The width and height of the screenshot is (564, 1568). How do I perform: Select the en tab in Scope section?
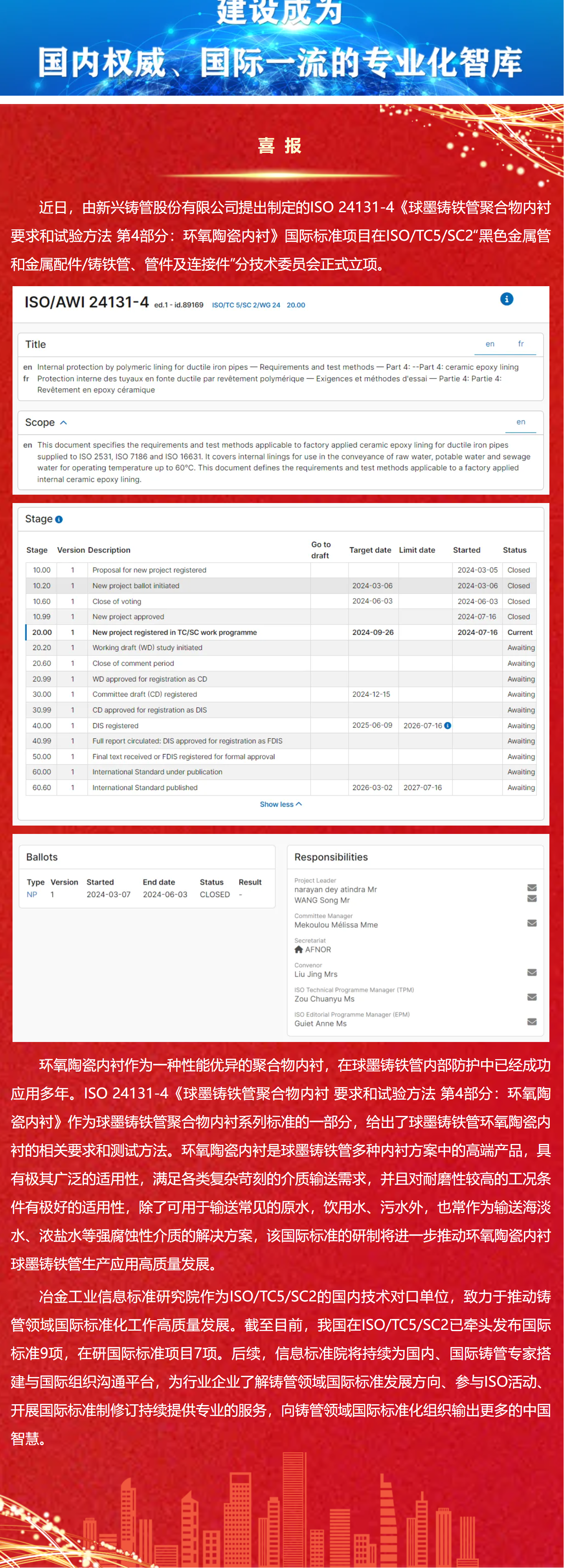click(x=521, y=422)
